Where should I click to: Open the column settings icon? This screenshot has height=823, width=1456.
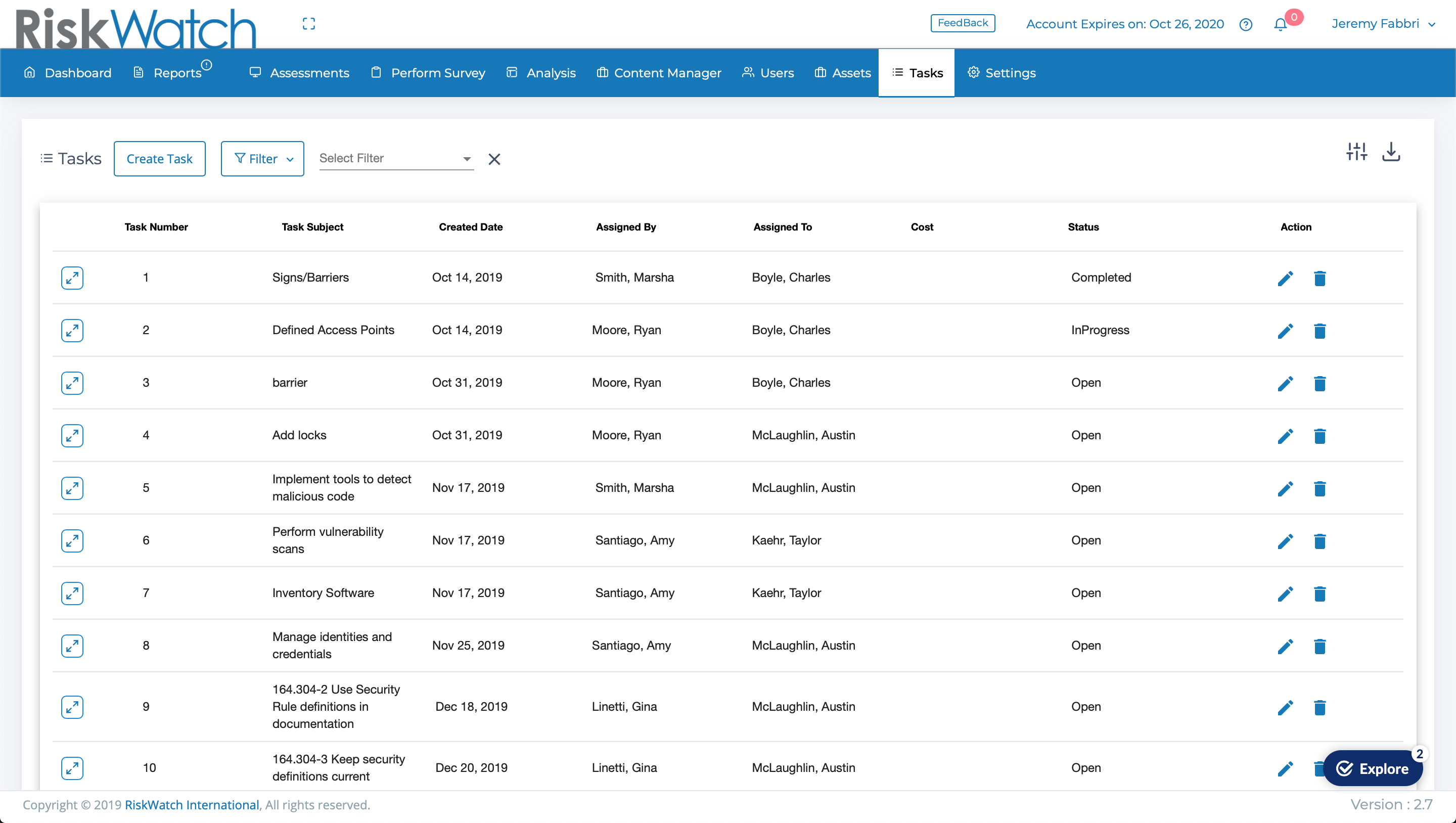pos(1356,152)
